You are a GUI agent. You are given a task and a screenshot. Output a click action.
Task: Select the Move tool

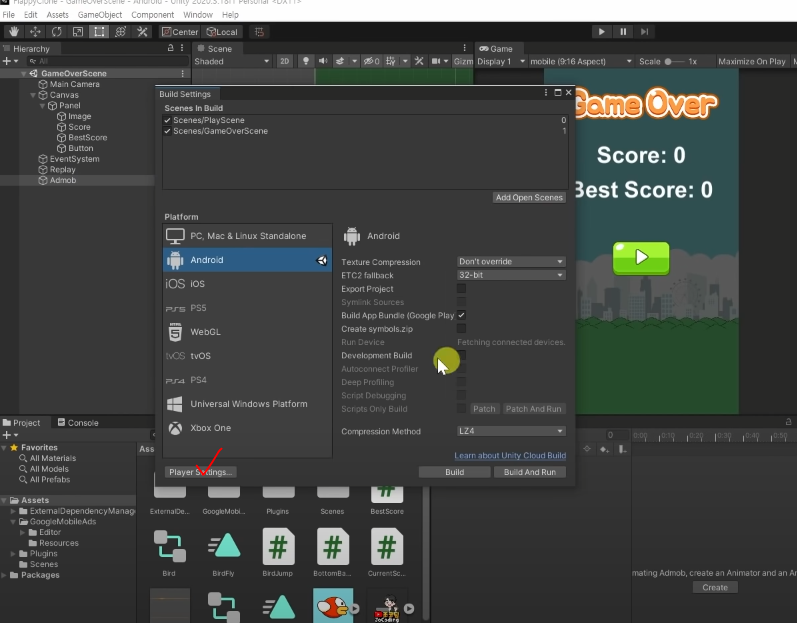[x=35, y=32]
